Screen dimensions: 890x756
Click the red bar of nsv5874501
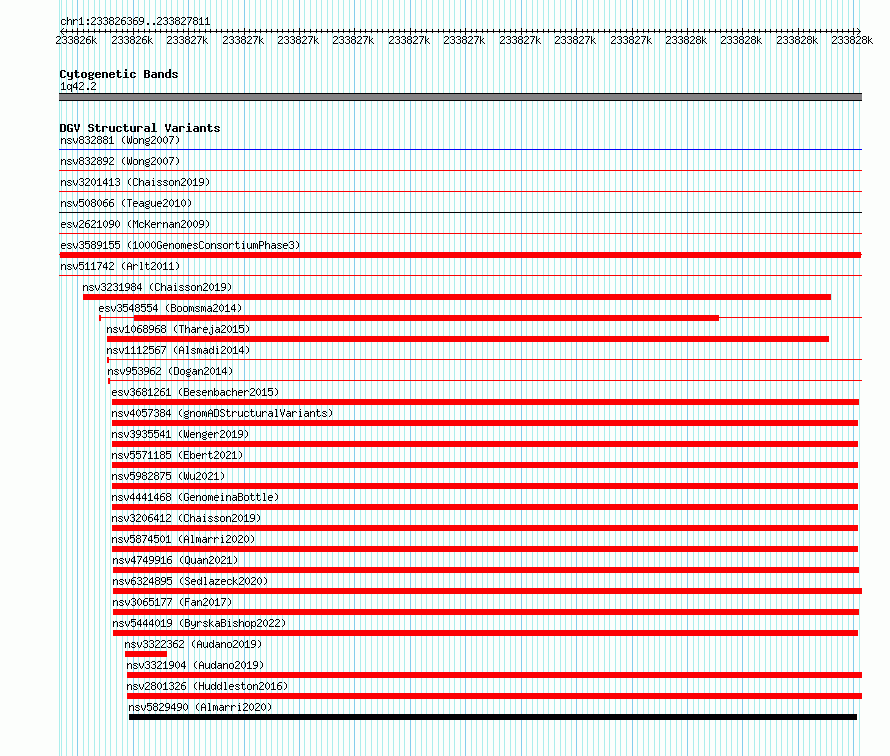click(485, 549)
